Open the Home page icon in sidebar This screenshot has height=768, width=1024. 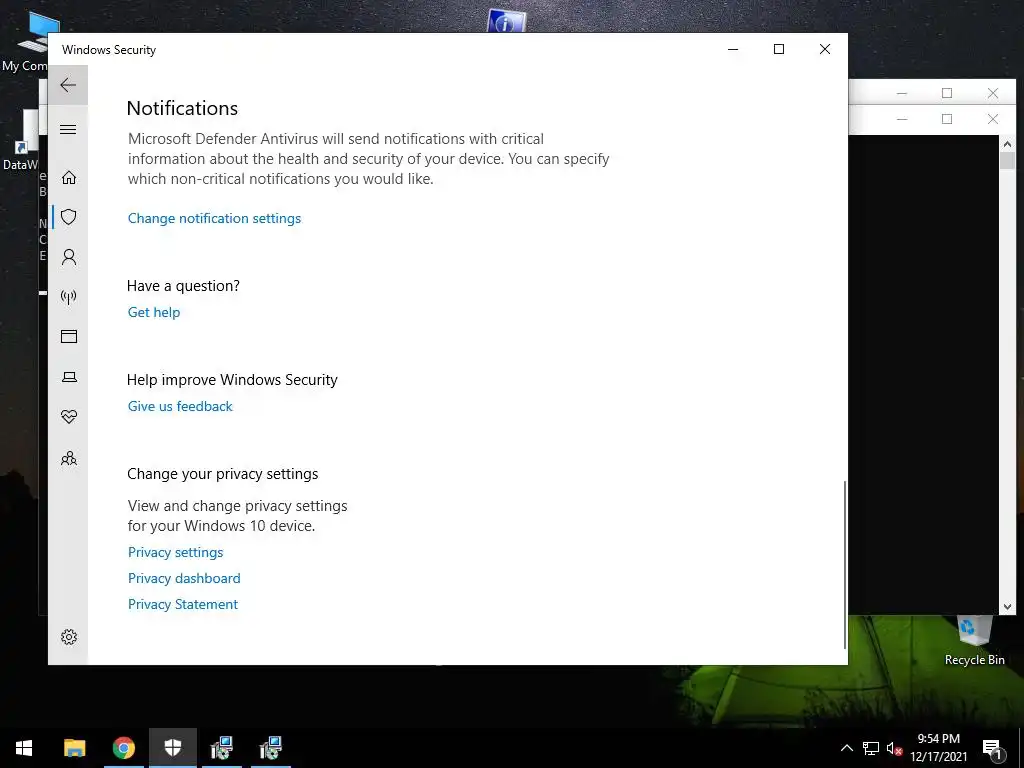coord(69,177)
